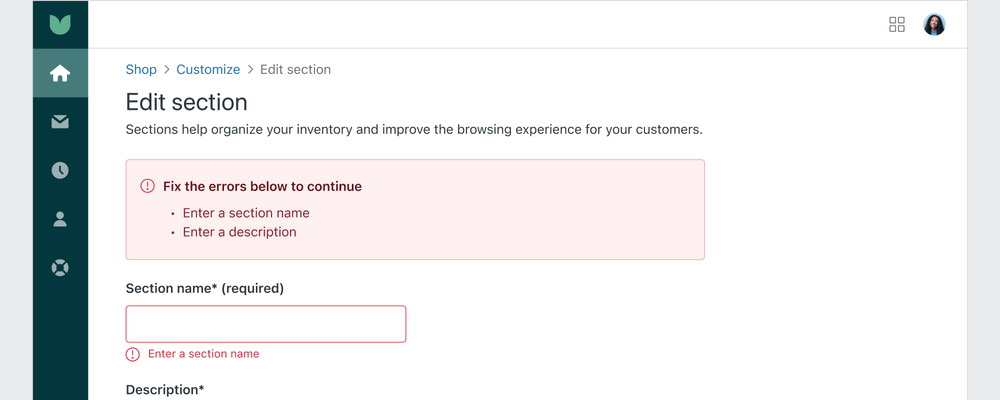Navigate to Customize breadcrumb link
This screenshot has height=400, width=1000.
(x=208, y=70)
